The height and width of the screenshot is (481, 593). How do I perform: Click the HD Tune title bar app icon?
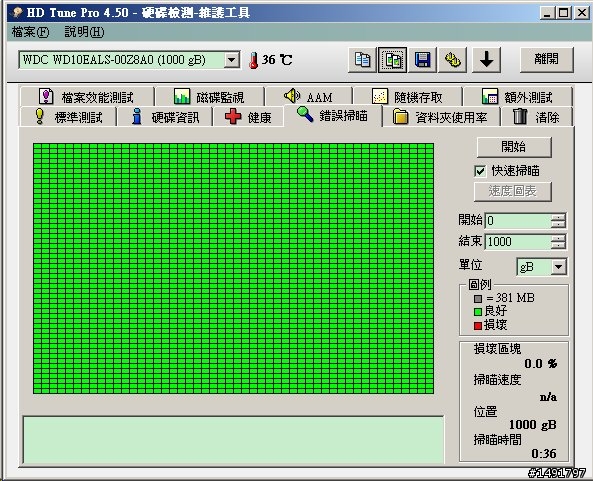point(17,12)
